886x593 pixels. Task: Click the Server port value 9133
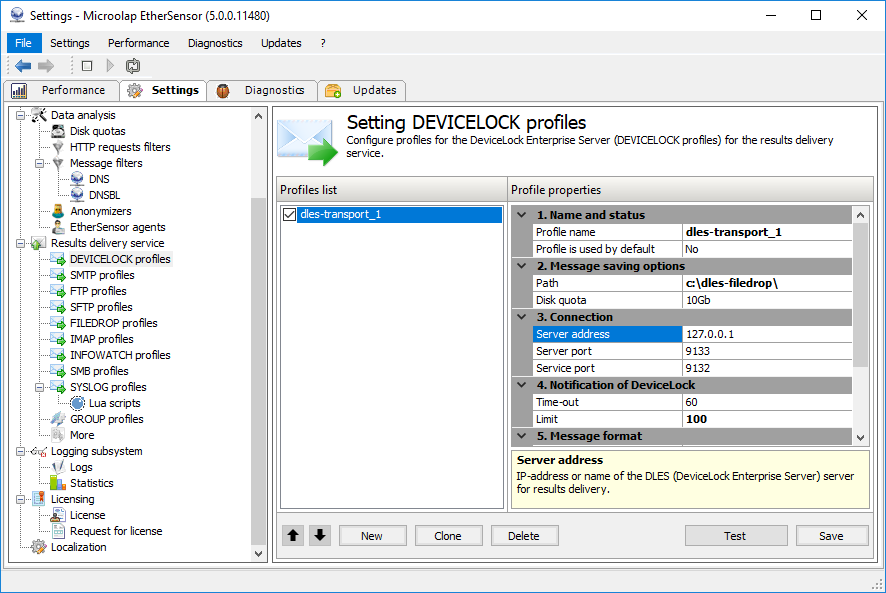coord(767,351)
